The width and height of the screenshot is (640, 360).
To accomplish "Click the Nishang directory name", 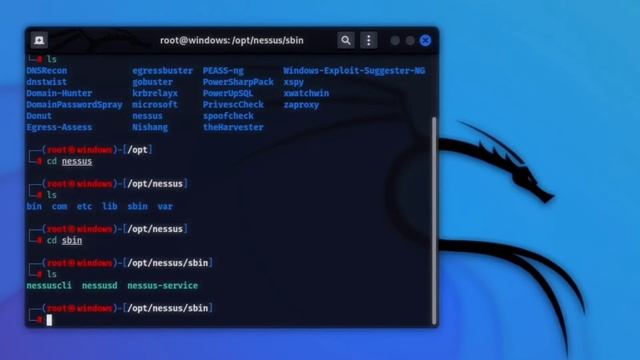I will point(150,127).
